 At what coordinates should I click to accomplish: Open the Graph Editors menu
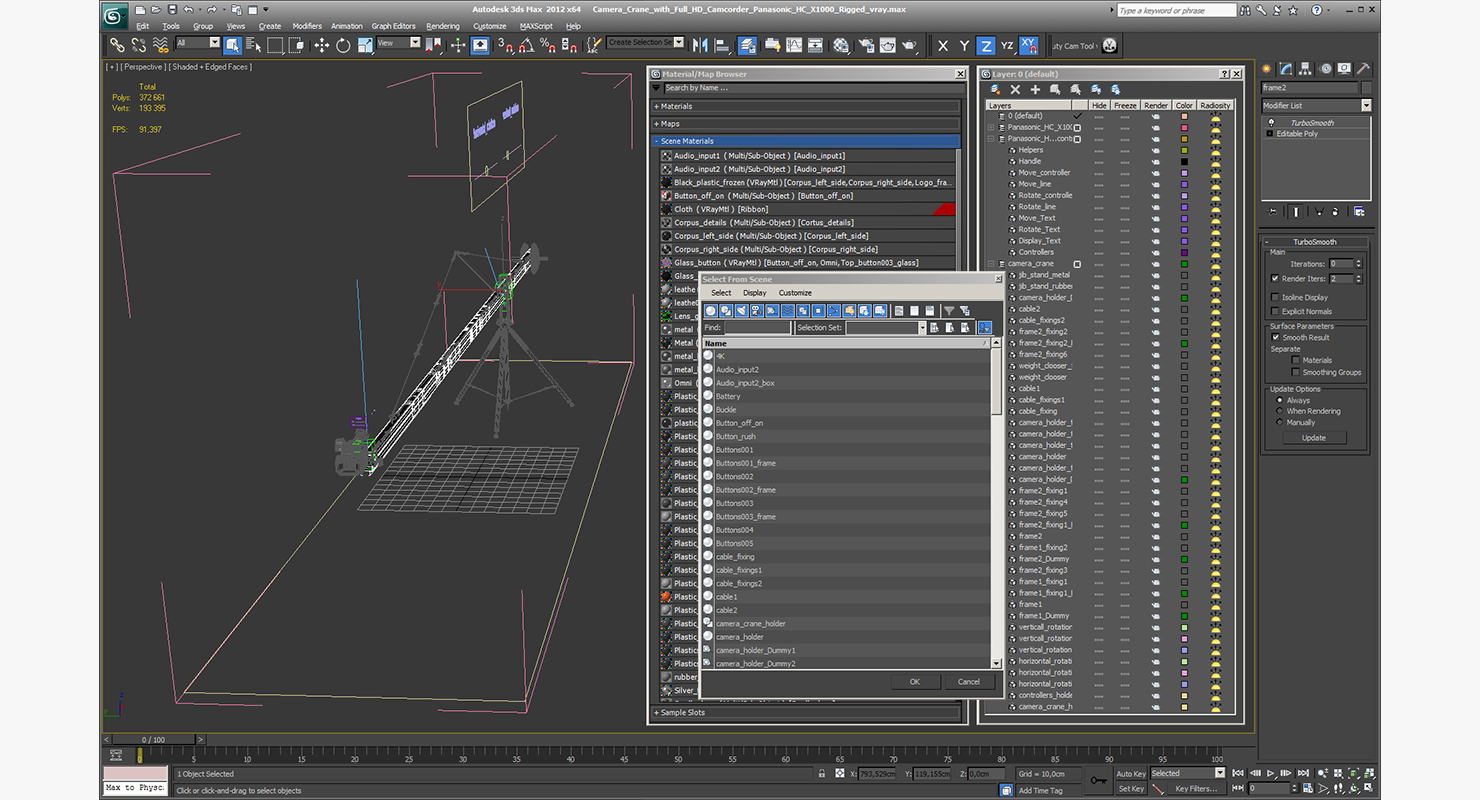tap(393, 26)
